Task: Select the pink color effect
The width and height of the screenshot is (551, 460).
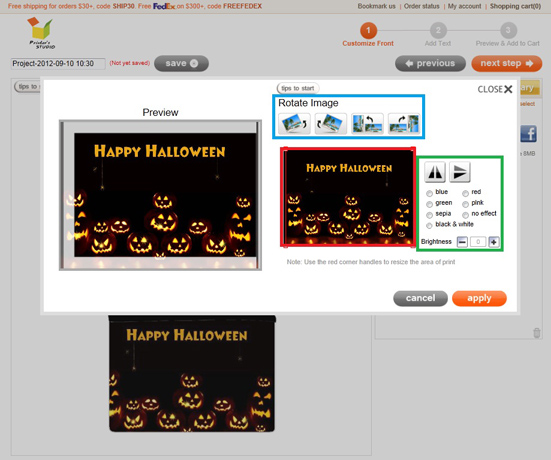Action: (x=465, y=204)
